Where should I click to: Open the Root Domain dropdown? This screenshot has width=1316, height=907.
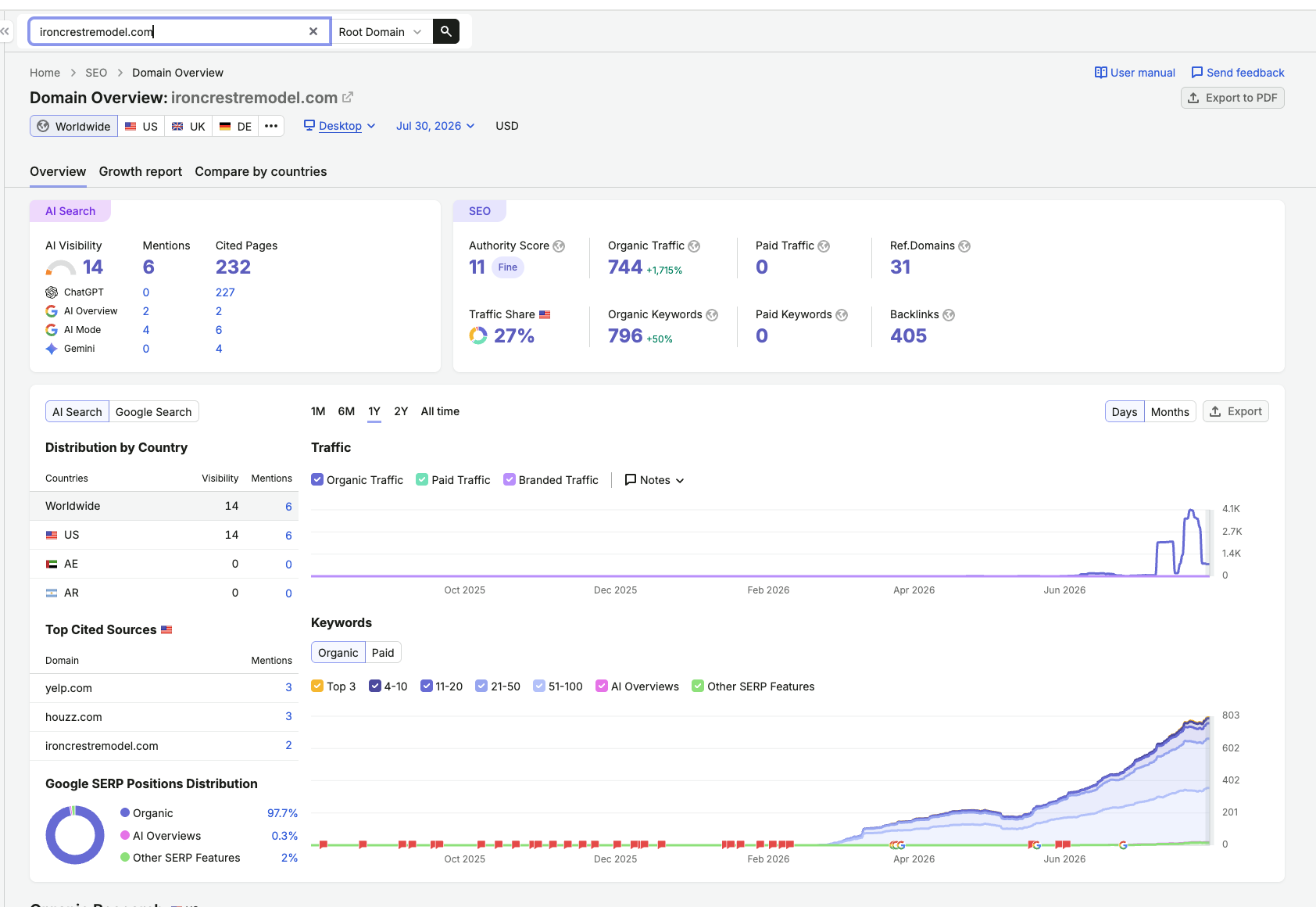click(381, 31)
